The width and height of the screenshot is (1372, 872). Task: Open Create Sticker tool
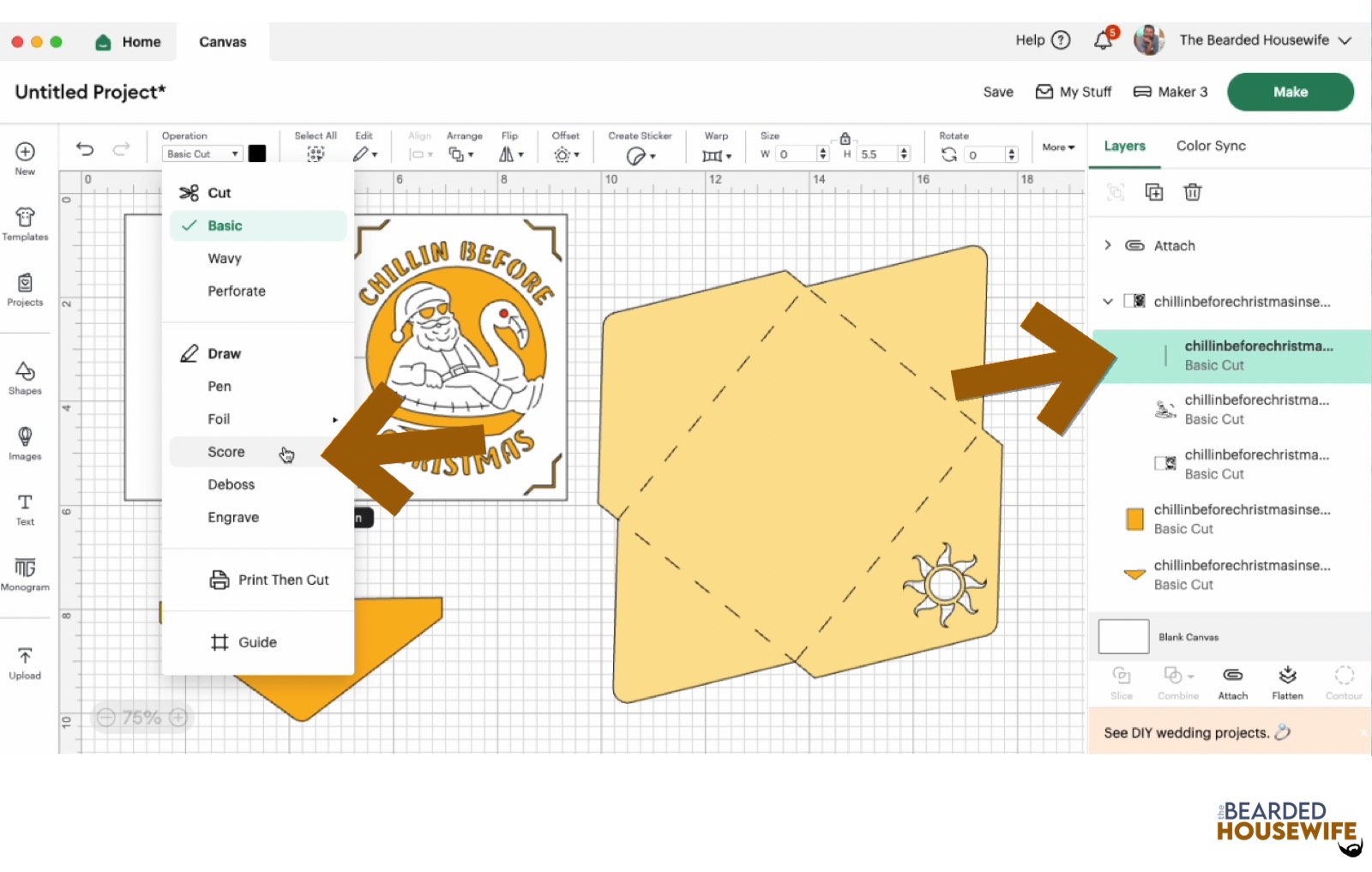click(x=640, y=155)
